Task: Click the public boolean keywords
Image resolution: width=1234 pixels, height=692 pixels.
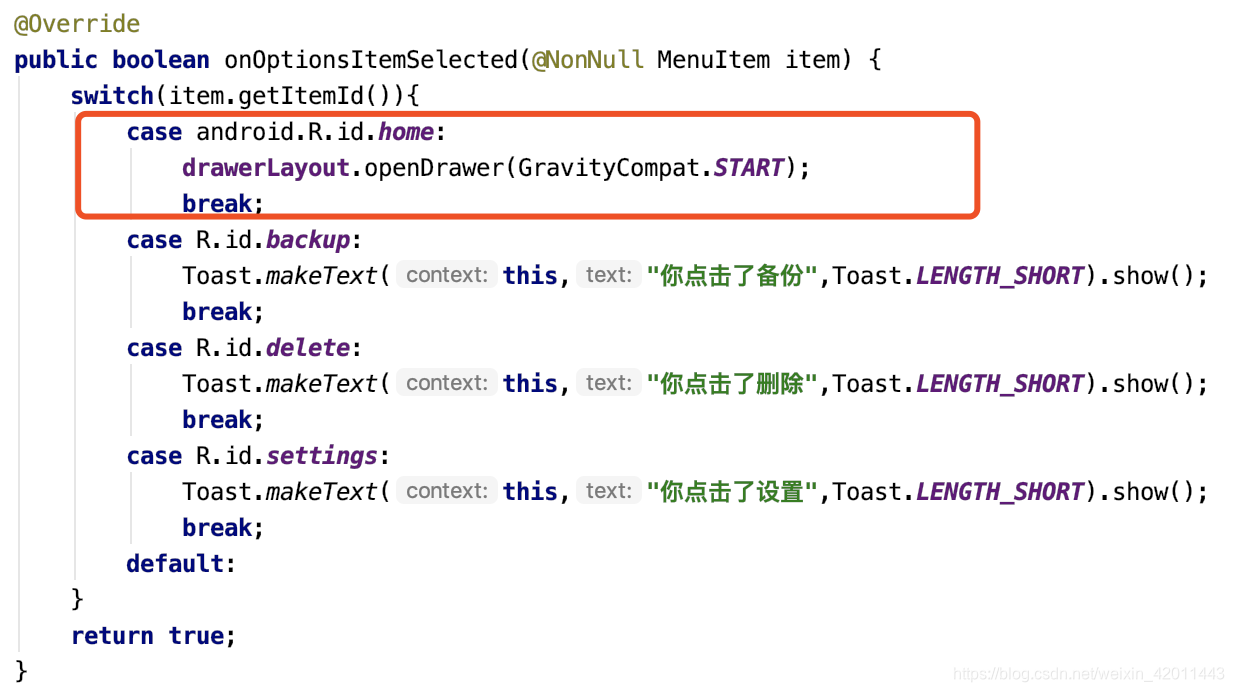Action: (112, 60)
